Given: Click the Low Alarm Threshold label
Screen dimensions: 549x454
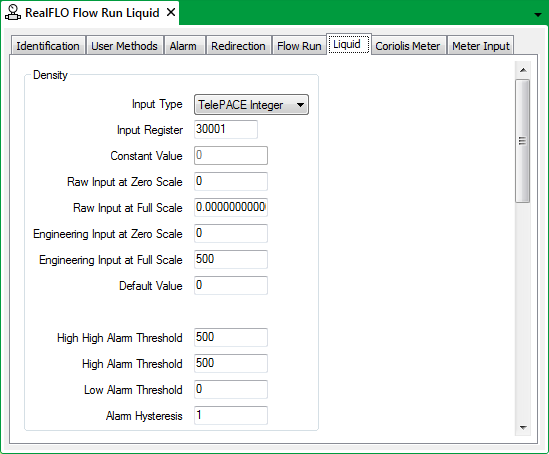Looking at the screenshot, I should pyautogui.click(x=133, y=390).
